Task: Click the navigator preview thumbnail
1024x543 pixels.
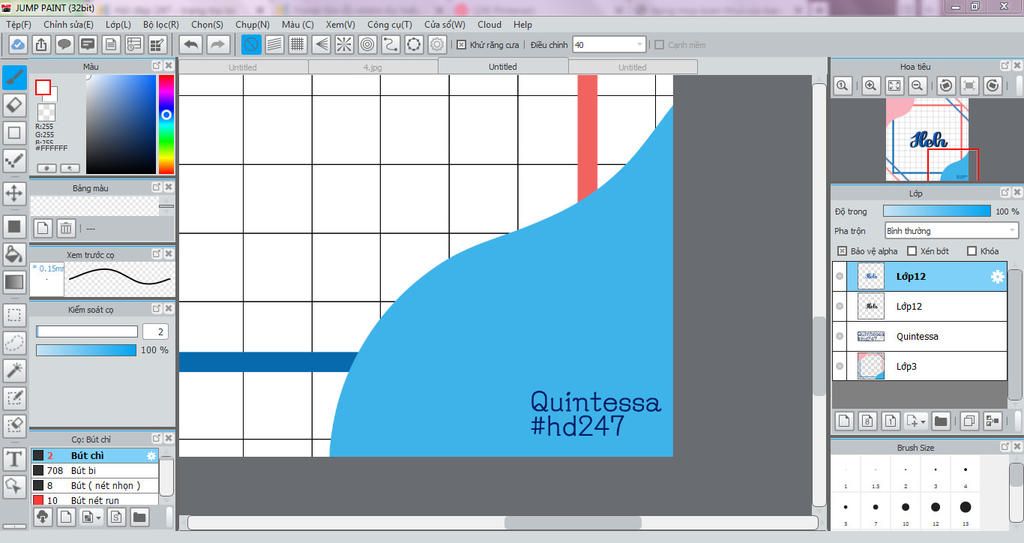Action: (927, 140)
